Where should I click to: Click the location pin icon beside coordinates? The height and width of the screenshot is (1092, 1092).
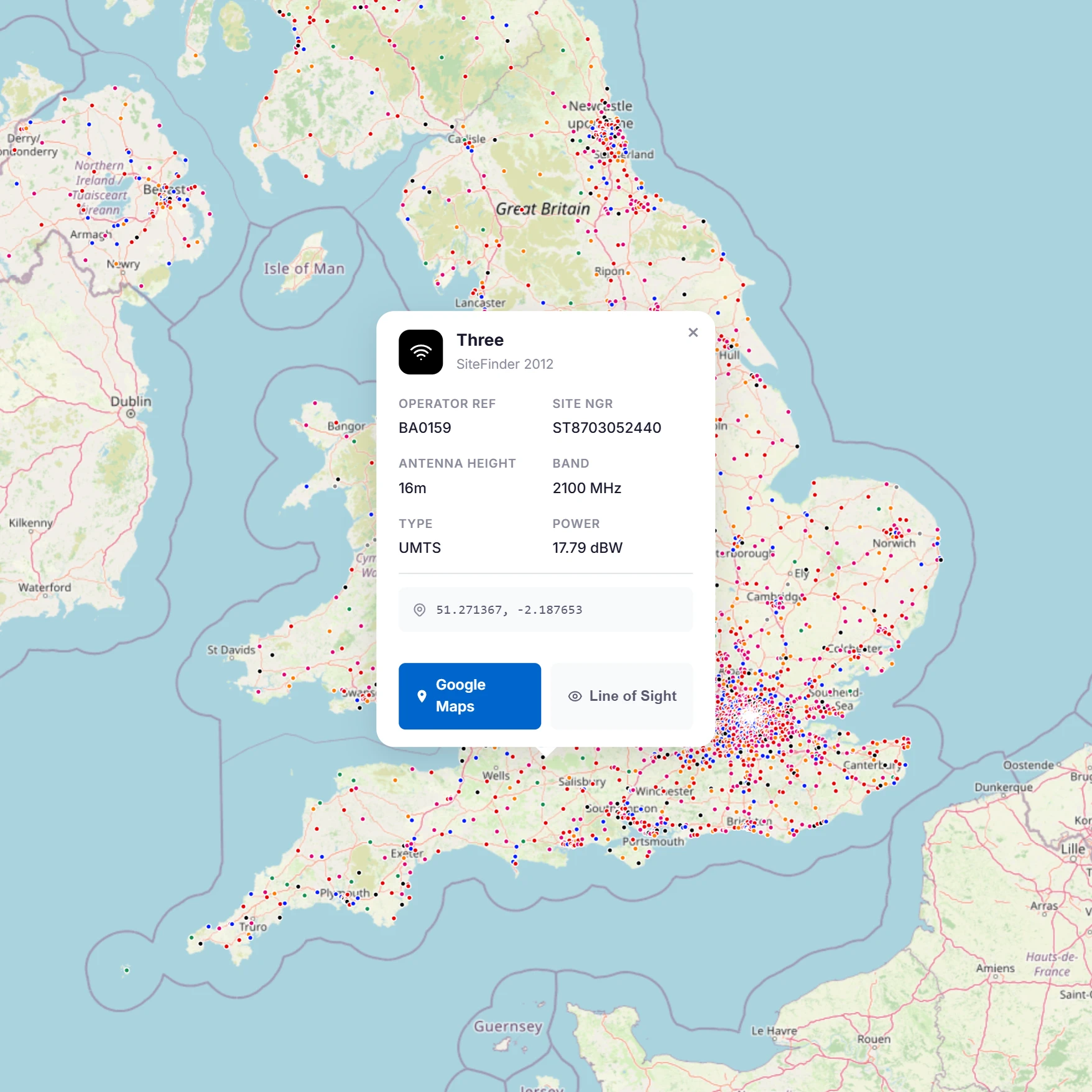pyautogui.click(x=420, y=610)
